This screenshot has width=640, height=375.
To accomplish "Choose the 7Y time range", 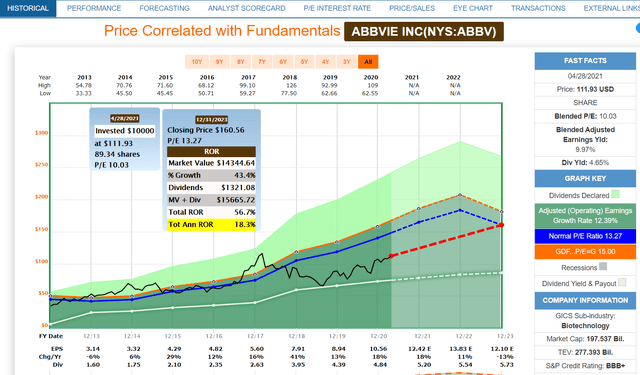I will pos(262,62).
